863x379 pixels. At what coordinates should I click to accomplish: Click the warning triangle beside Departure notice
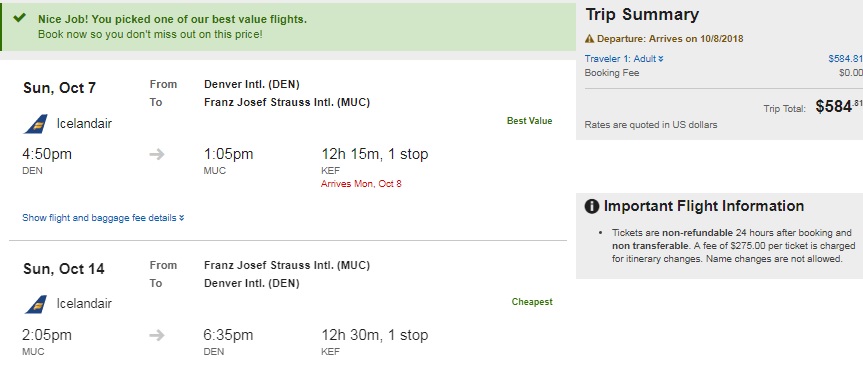[x=589, y=39]
